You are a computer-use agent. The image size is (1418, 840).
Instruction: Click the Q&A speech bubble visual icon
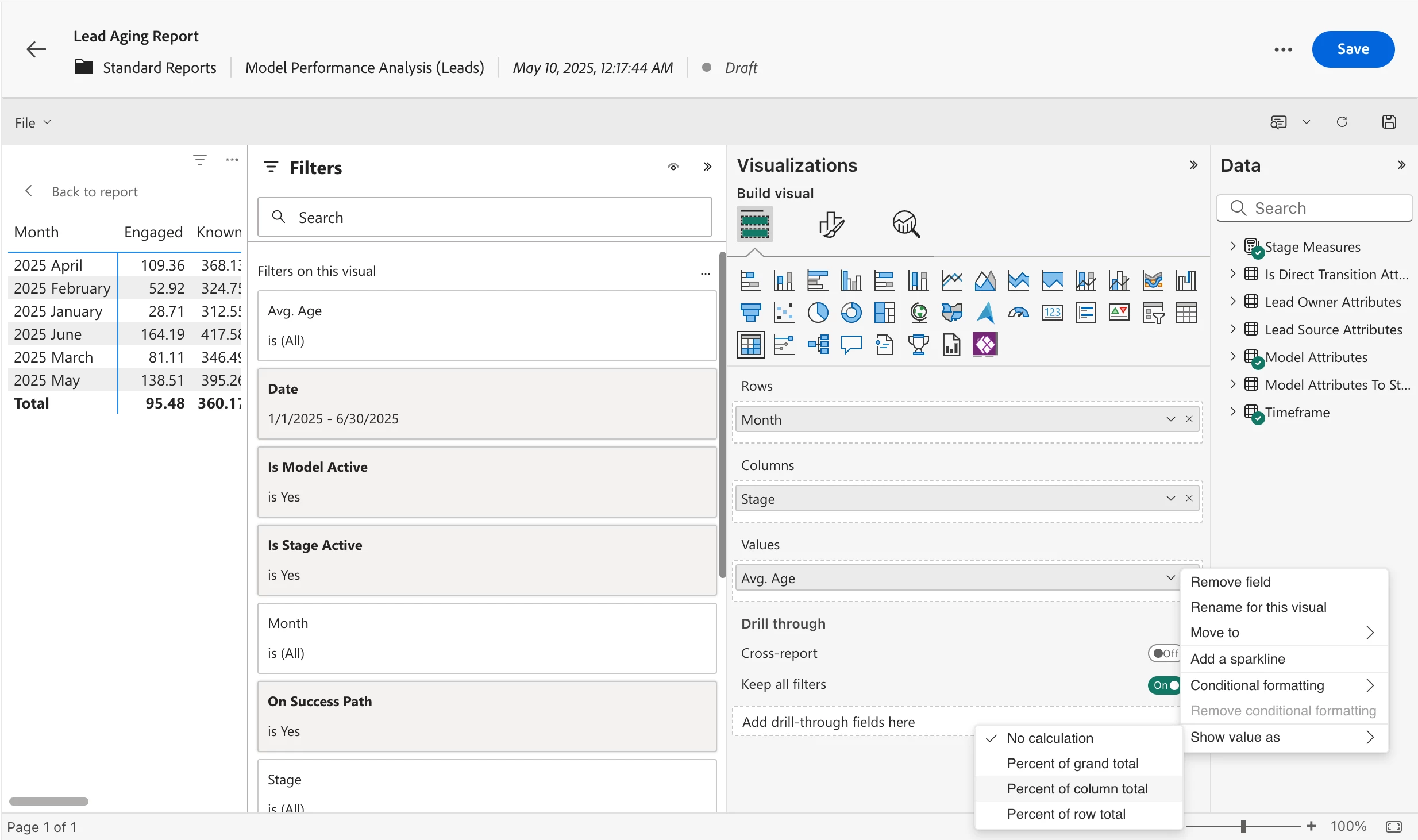(x=851, y=345)
